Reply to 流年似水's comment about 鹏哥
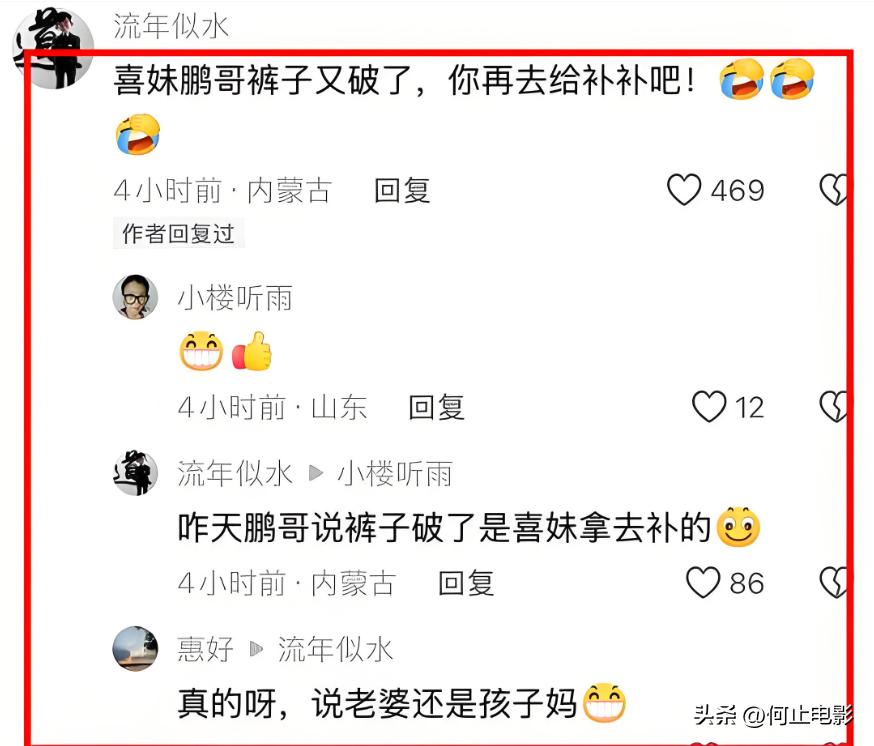The image size is (874, 746). [466, 583]
